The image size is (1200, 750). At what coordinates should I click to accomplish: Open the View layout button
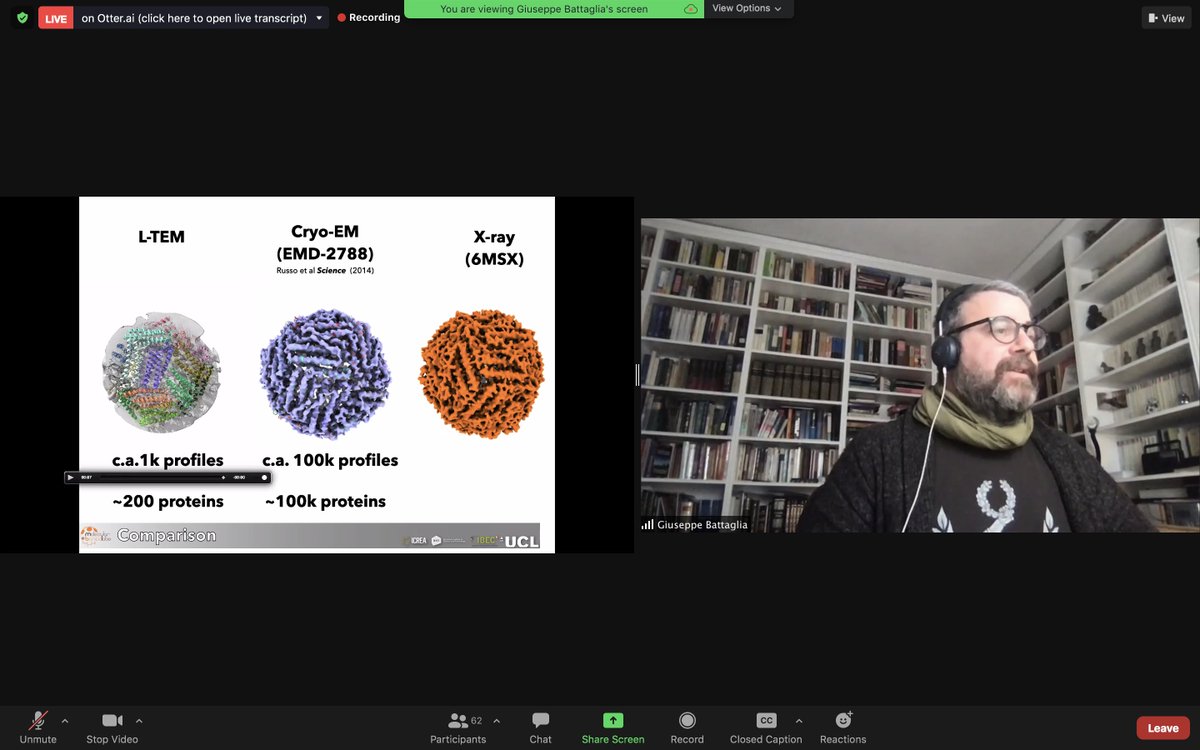click(x=1166, y=18)
